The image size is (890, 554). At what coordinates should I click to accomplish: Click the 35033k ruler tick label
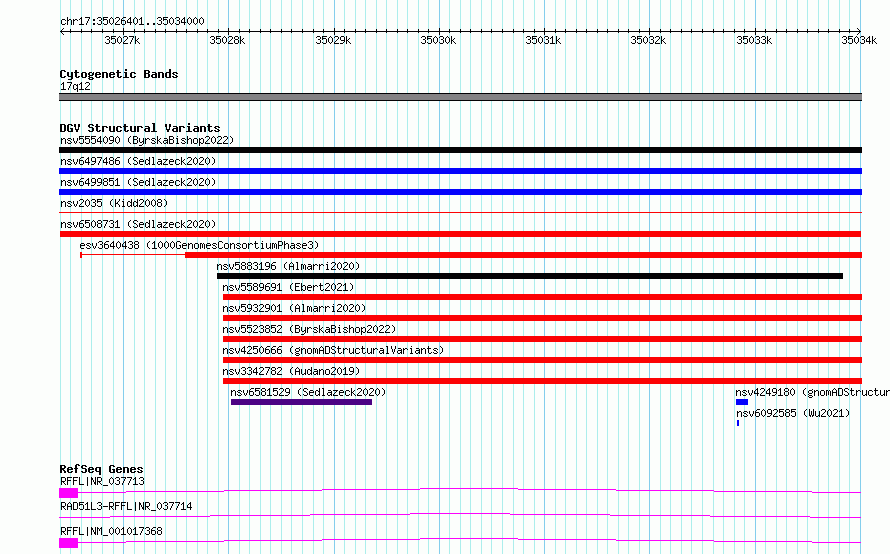754,40
